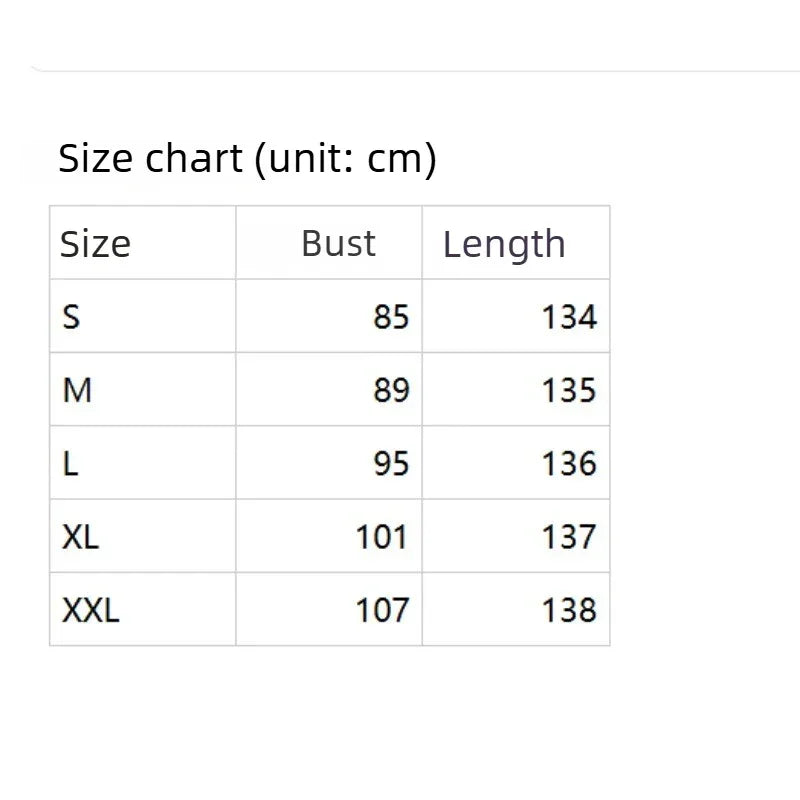Pick the length value 134 cell

pyautogui.click(x=569, y=317)
